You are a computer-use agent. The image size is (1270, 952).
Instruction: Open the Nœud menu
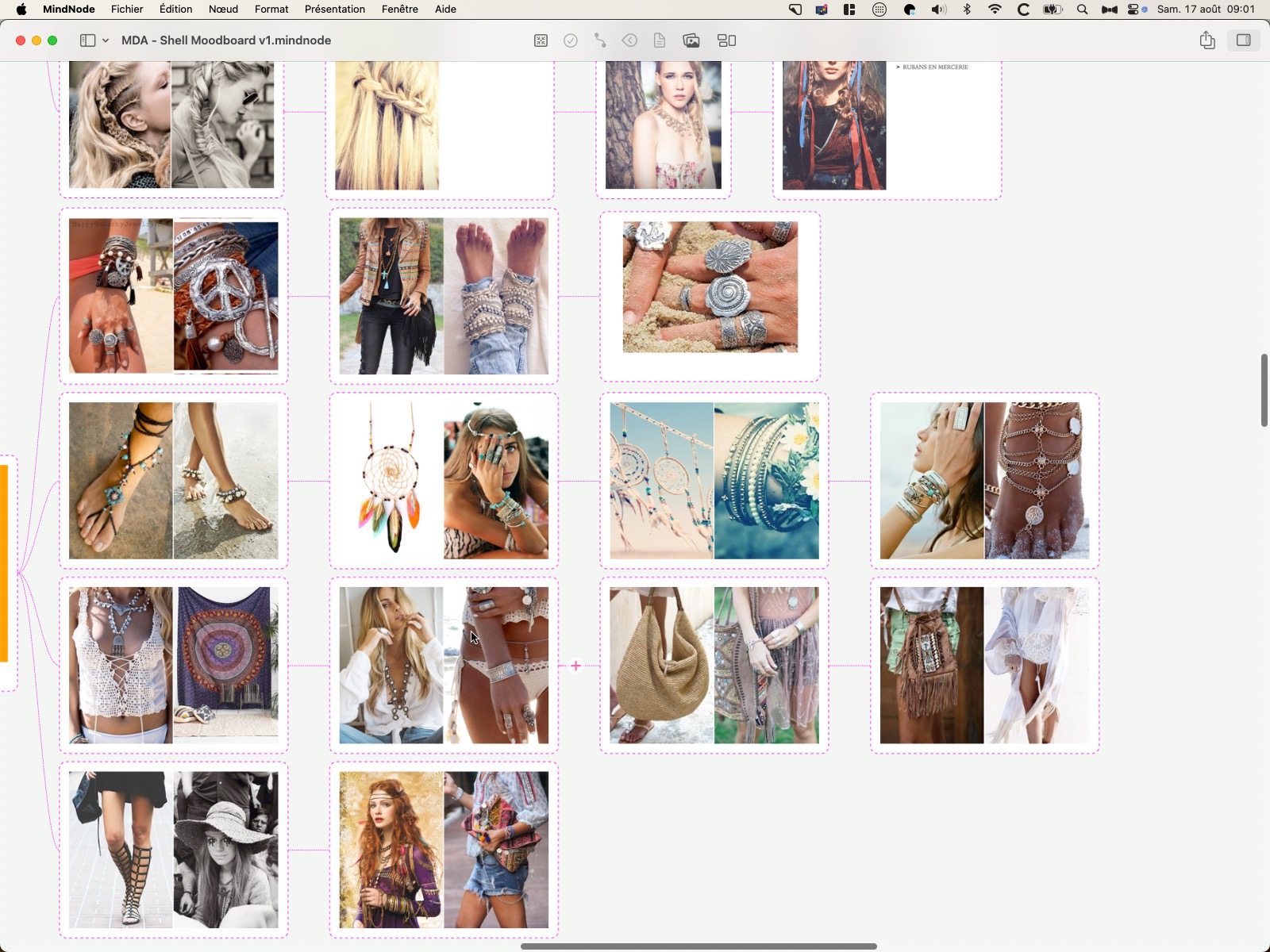223,10
